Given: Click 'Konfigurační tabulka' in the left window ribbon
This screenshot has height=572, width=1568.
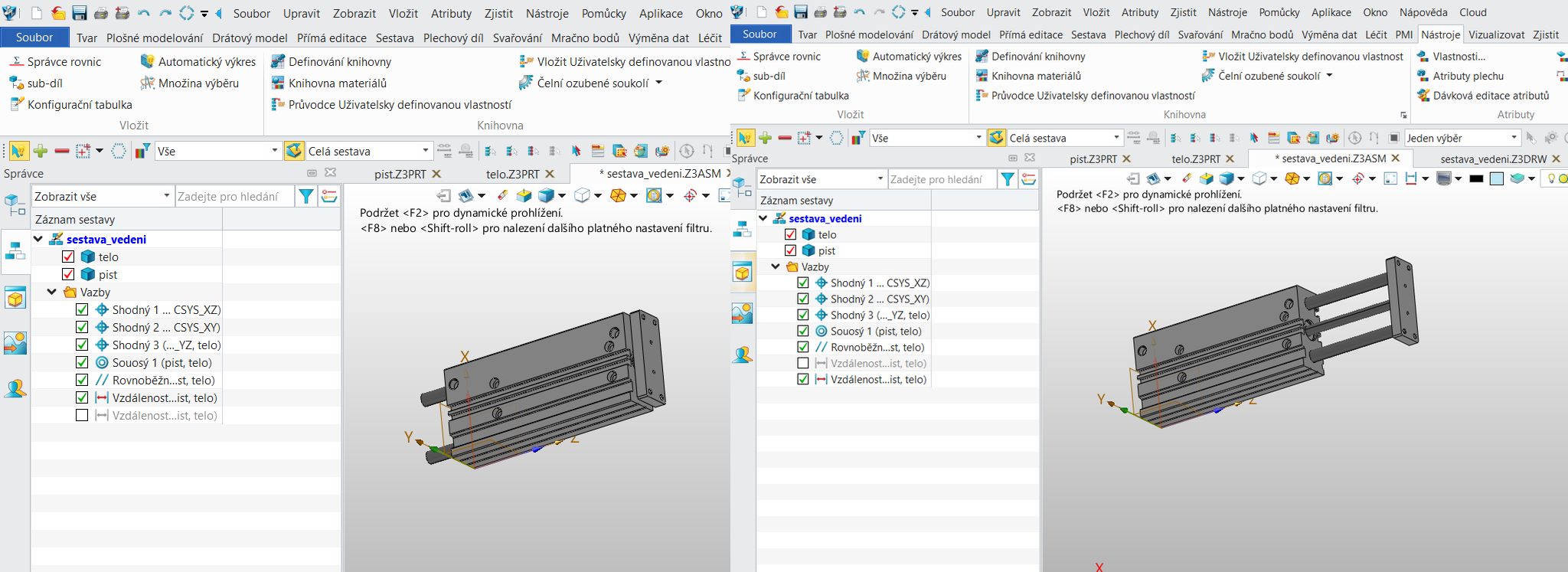Looking at the screenshot, I should (x=80, y=104).
